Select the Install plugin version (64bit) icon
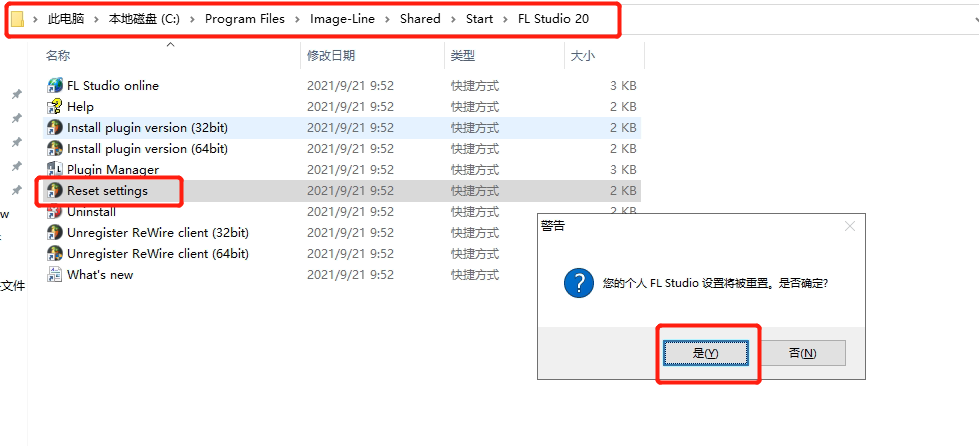The image size is (979, 446). 55,149
